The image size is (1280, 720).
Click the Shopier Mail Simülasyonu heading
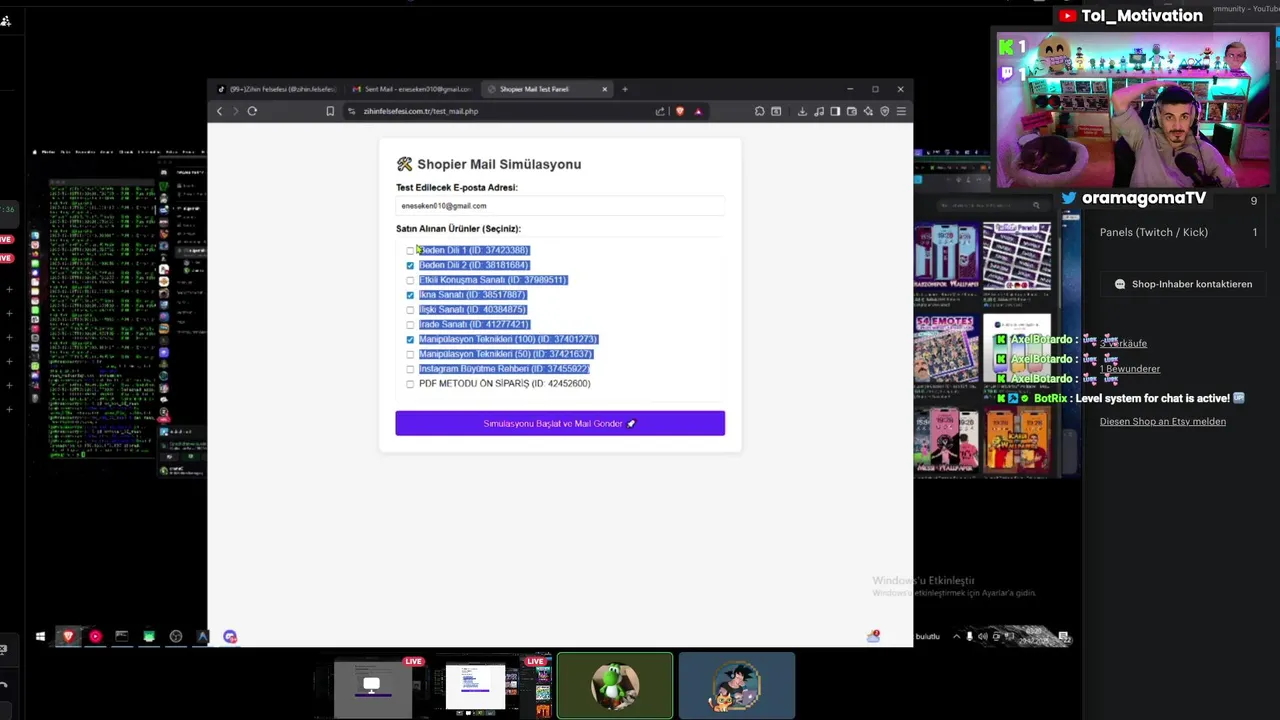pos(488,164)
